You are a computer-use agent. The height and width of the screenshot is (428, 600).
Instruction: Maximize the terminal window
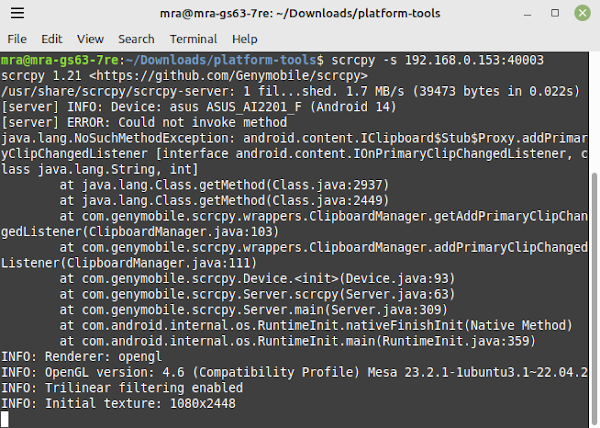[555, 13]
